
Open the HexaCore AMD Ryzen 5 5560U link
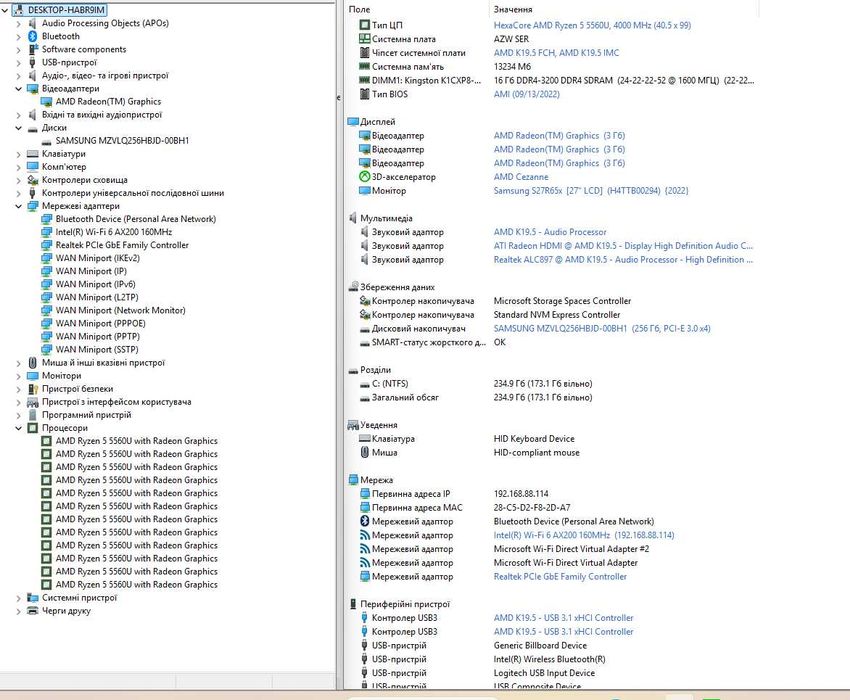coord(592,25)
